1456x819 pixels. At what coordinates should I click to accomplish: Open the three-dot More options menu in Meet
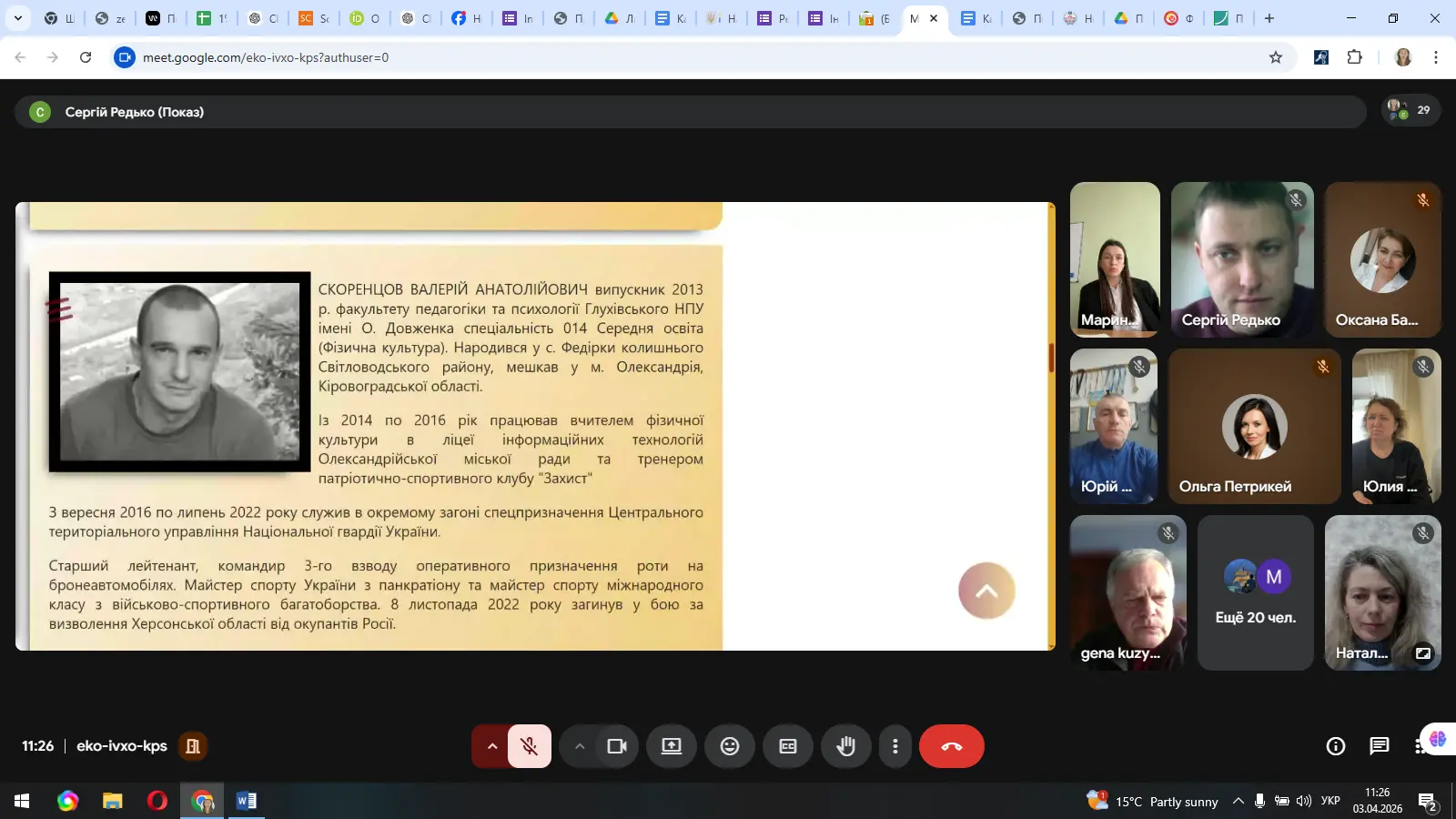pos(895,746)
